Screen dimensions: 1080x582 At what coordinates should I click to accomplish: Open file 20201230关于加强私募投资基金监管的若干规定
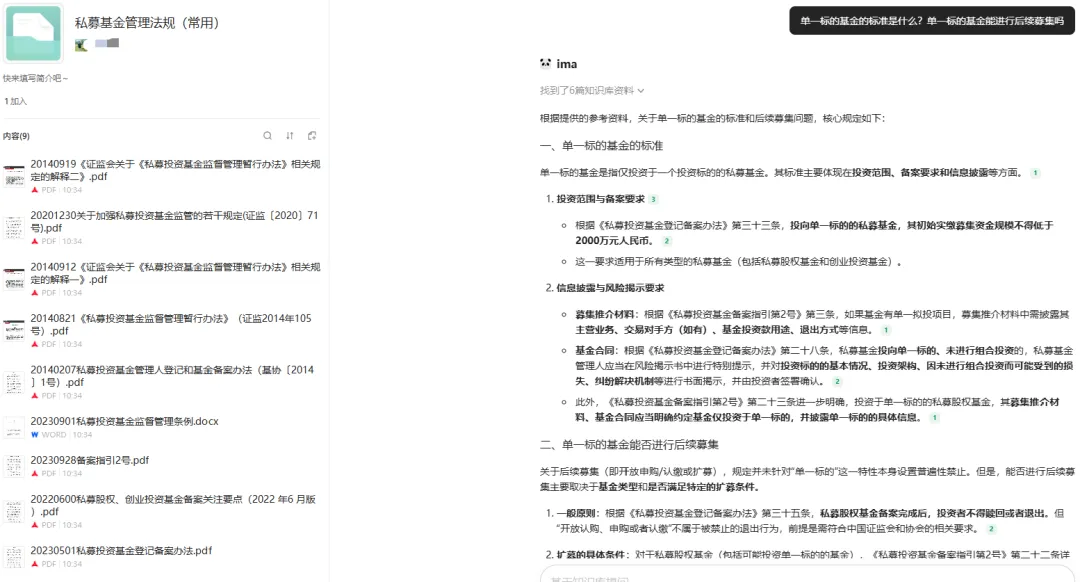[175, 222]
